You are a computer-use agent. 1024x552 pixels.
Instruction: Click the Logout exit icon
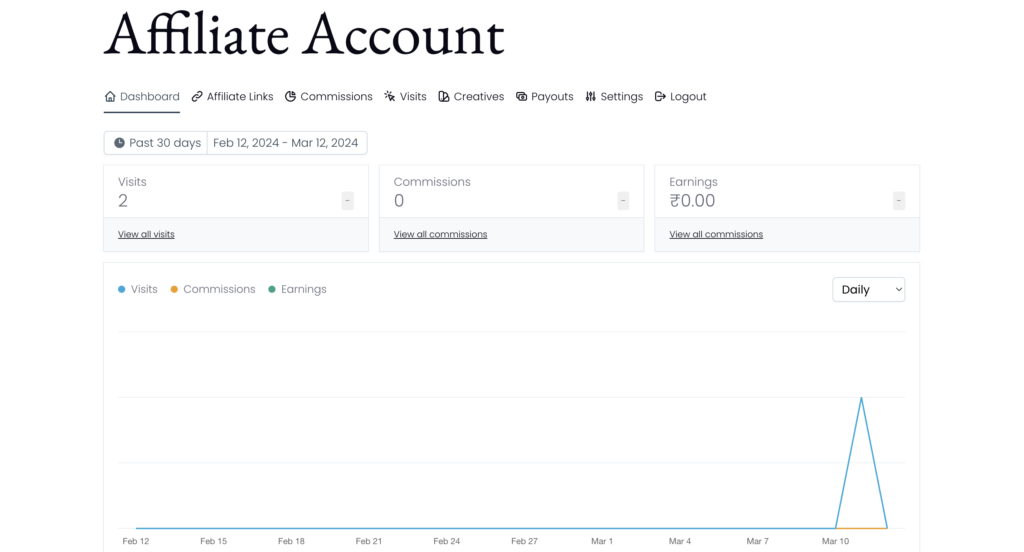click(660, 97)
